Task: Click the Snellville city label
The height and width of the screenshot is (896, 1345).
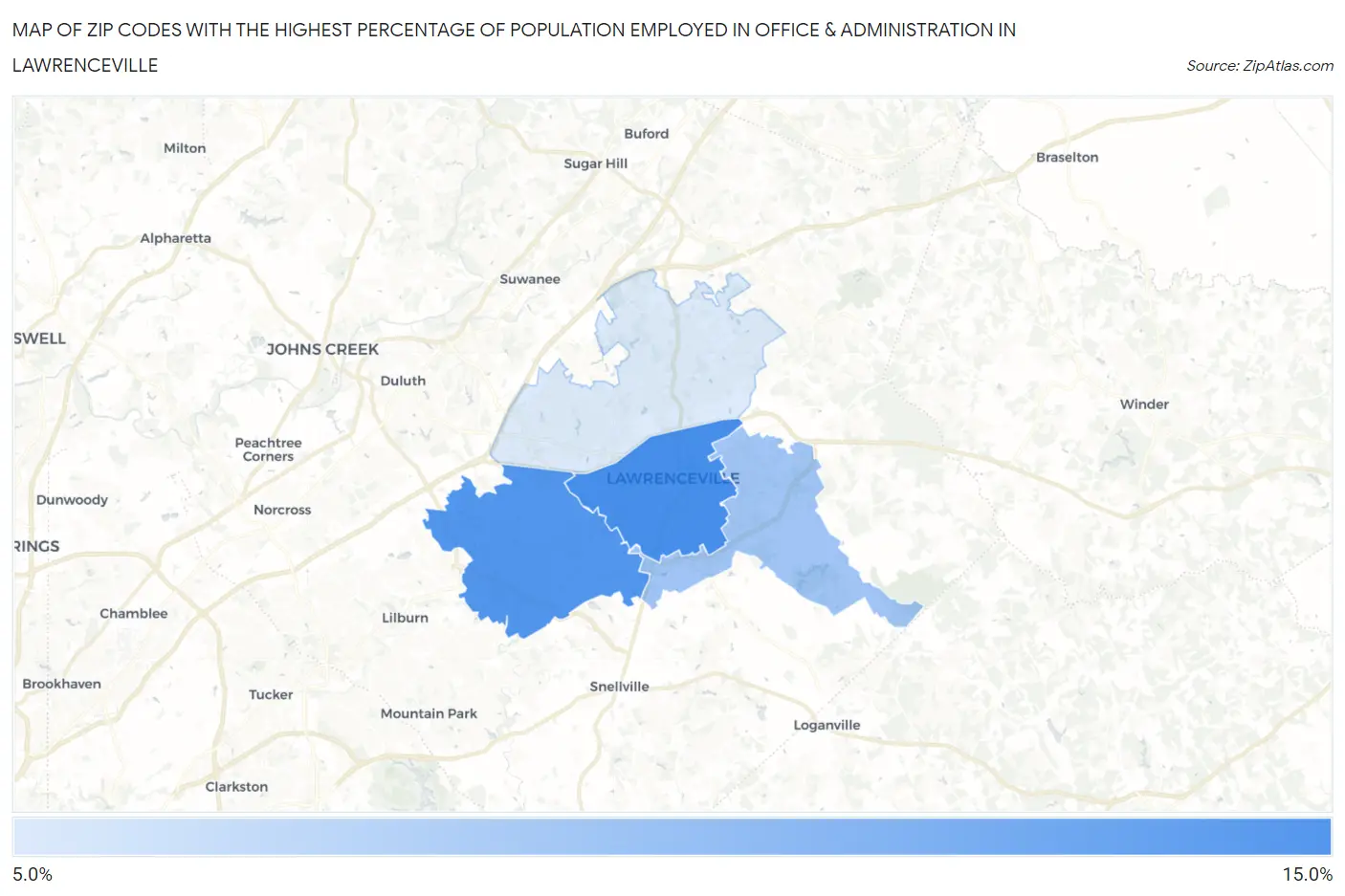Action: tap(619, 687)
